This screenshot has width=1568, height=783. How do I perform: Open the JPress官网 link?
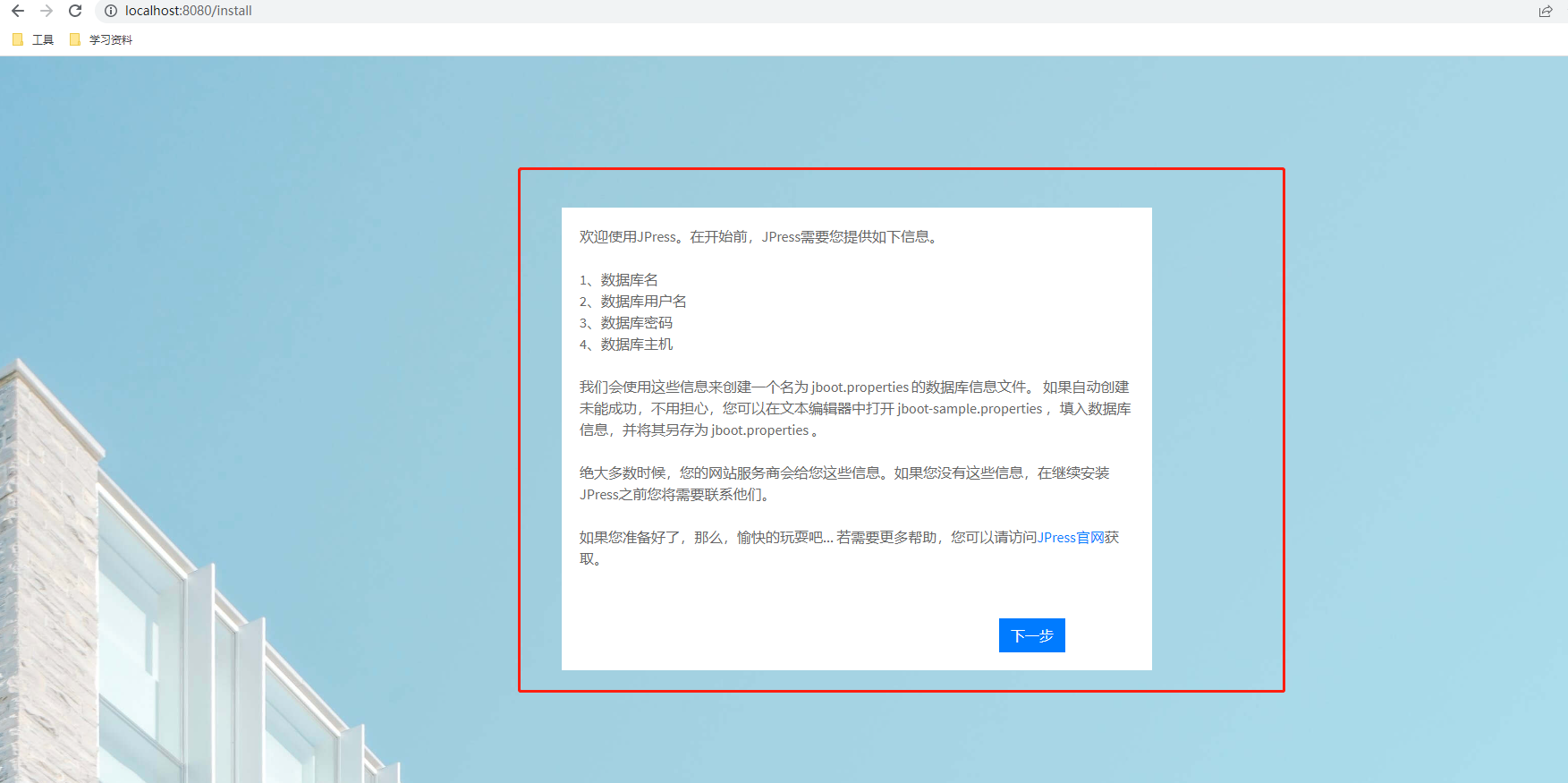(x=1071, y=537)
